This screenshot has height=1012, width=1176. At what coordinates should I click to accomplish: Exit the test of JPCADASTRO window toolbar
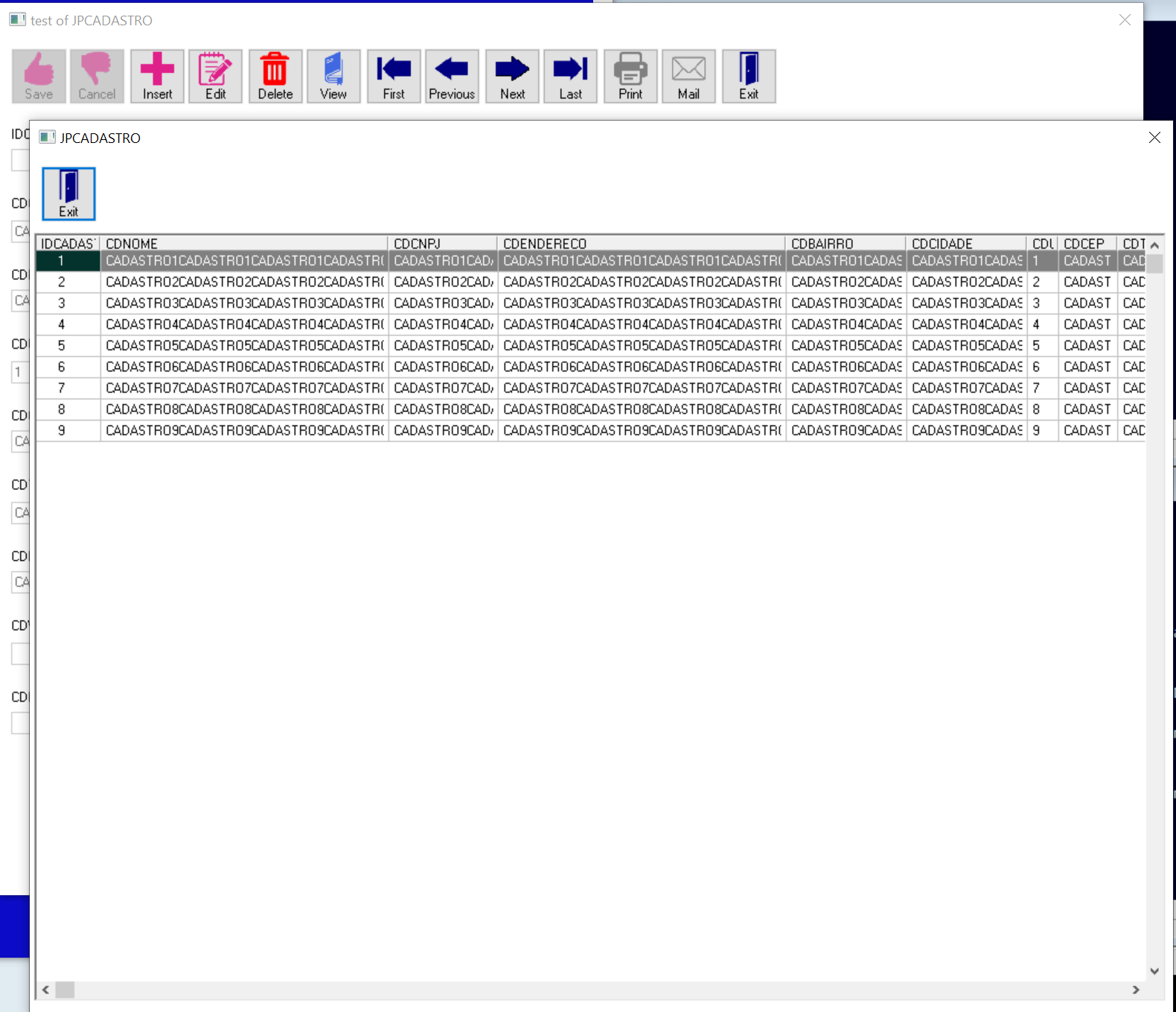click(749, 76)
